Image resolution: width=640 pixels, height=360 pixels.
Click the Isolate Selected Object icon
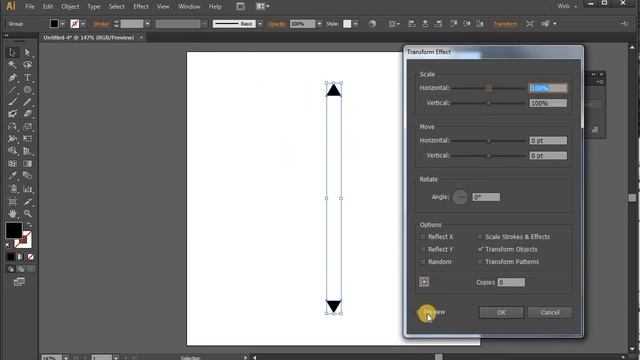pyautogui.click(x=530, y=24)
